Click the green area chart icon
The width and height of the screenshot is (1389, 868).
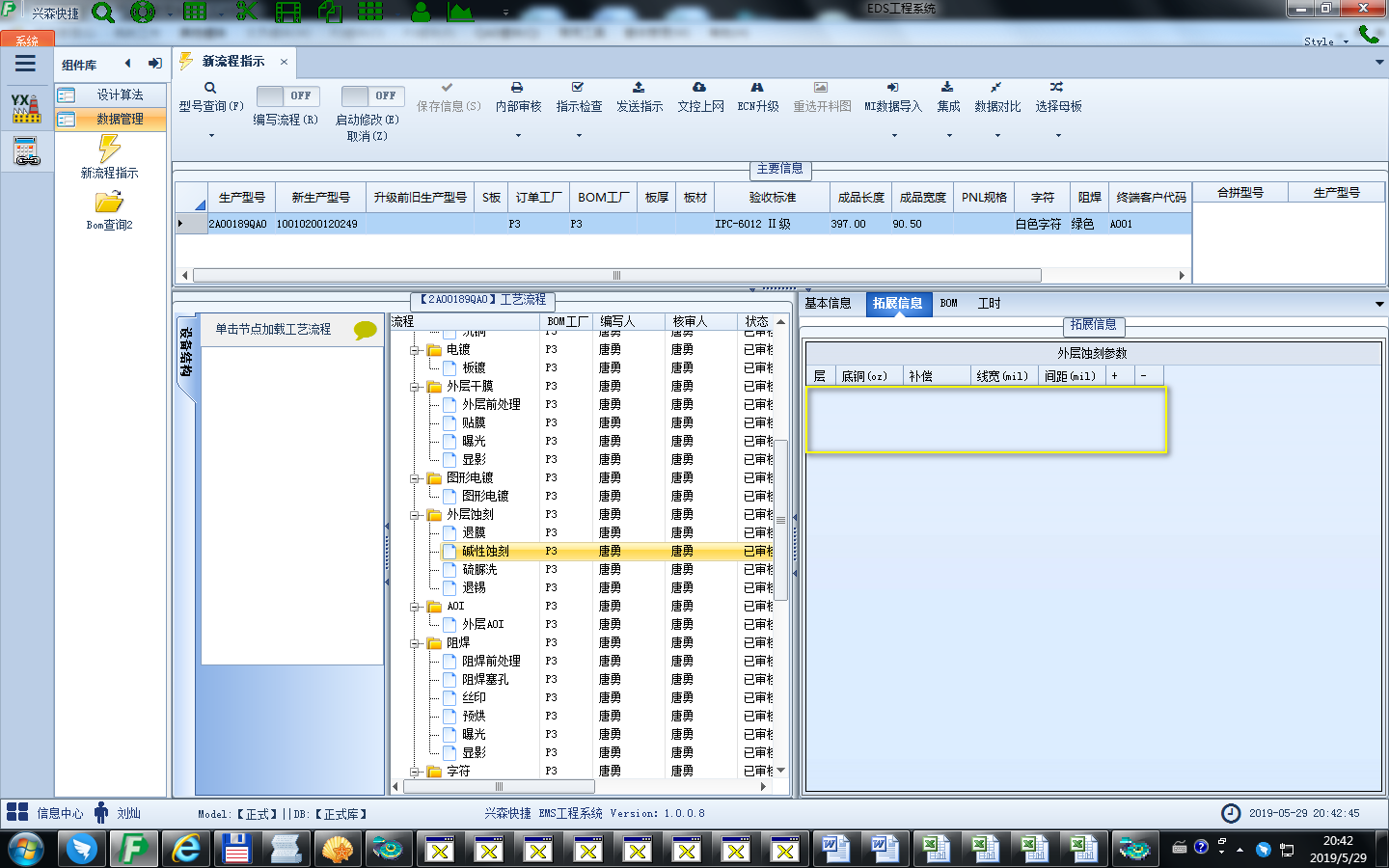click(x=460, y=12)
